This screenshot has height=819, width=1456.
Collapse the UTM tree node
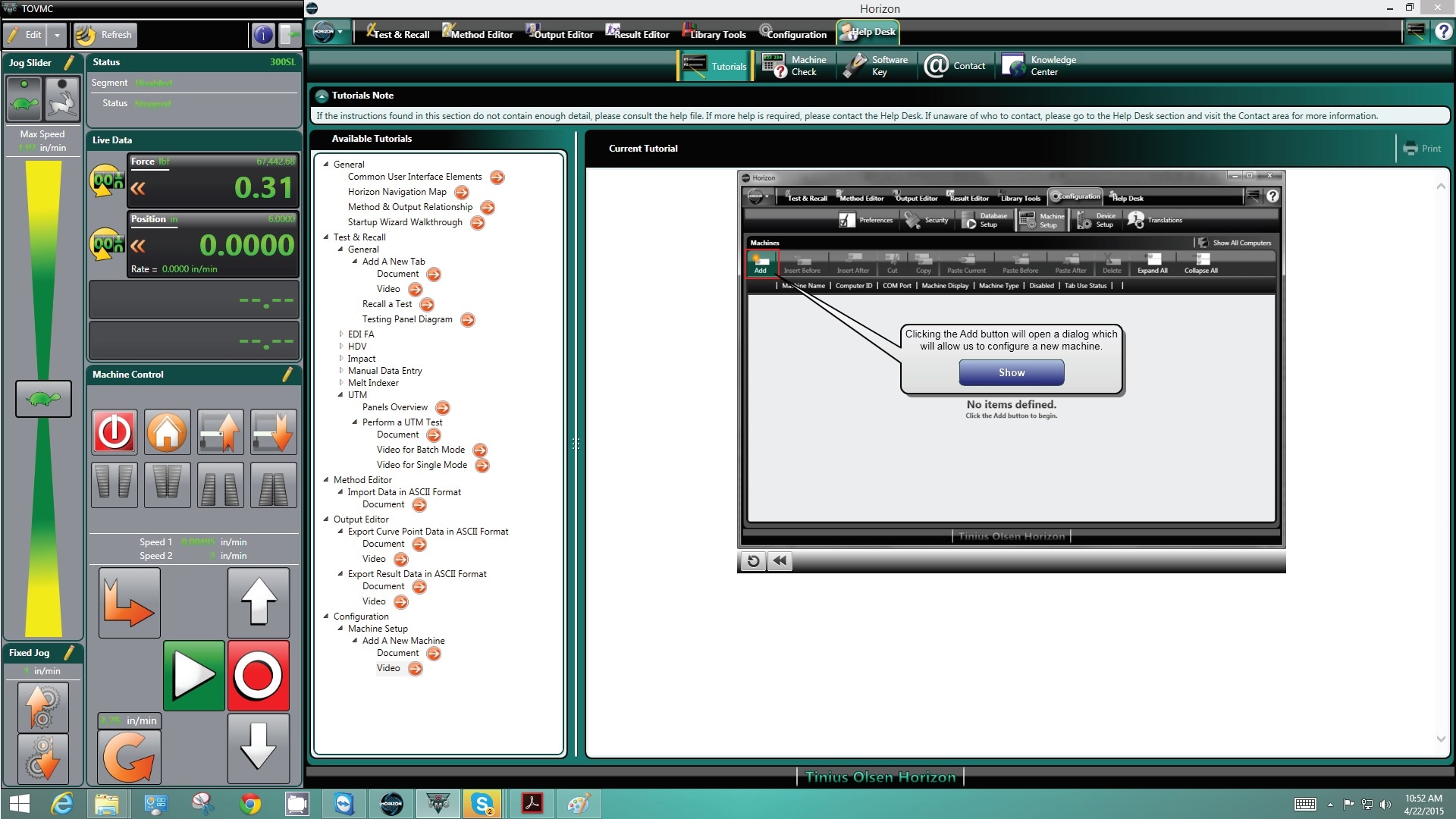pyautogui.click(x=340, y=394)
